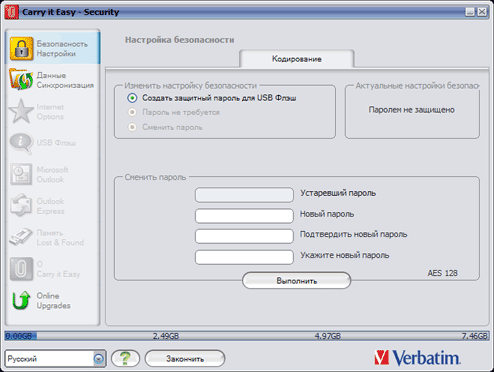This screenshot has width=494, height=372.
Task: Click the '4.97GB' capacity label
Action: pyautogui.click(x=328, y=336)
